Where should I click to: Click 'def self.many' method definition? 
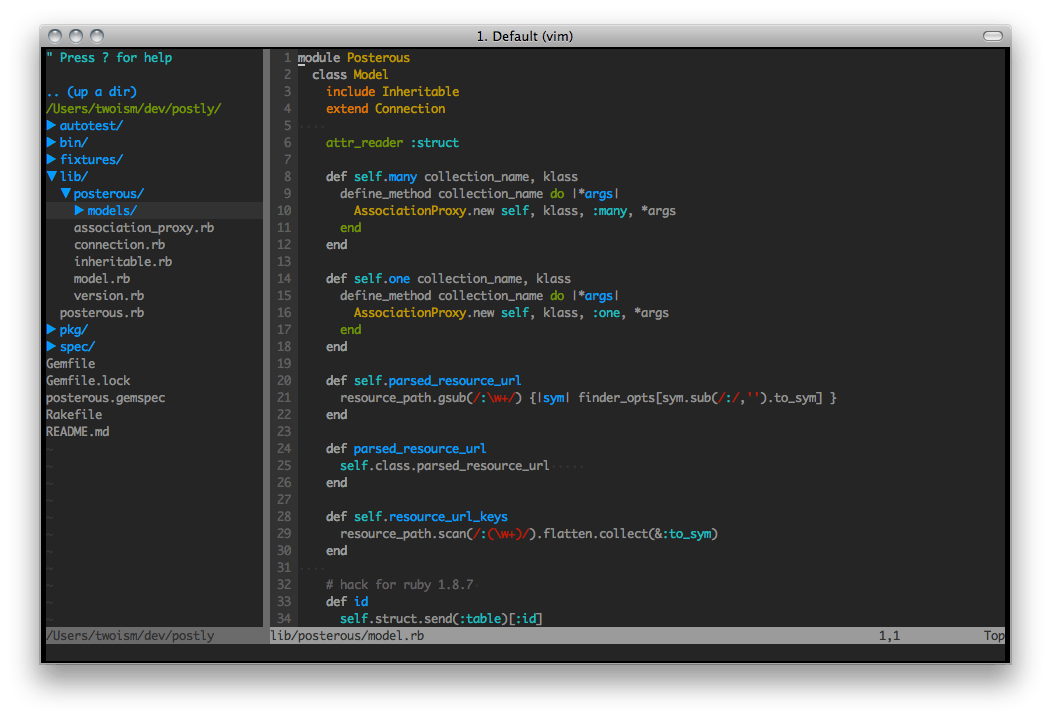click(452, 177)
